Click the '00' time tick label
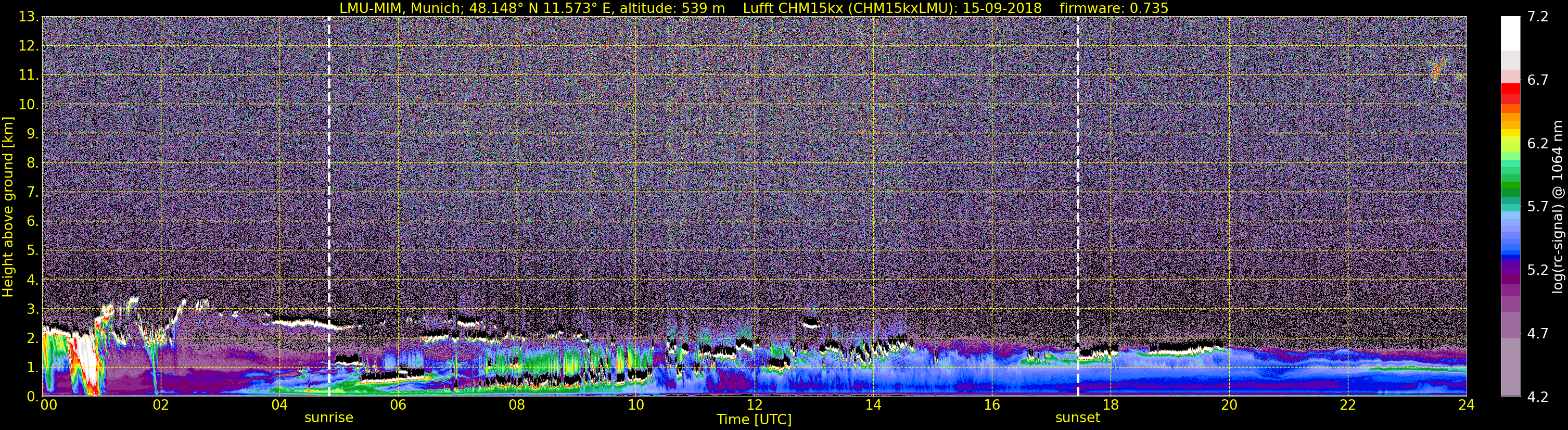Image resolution: width=1568 pixels, height=430 pixels. click(x=49, y=405)
